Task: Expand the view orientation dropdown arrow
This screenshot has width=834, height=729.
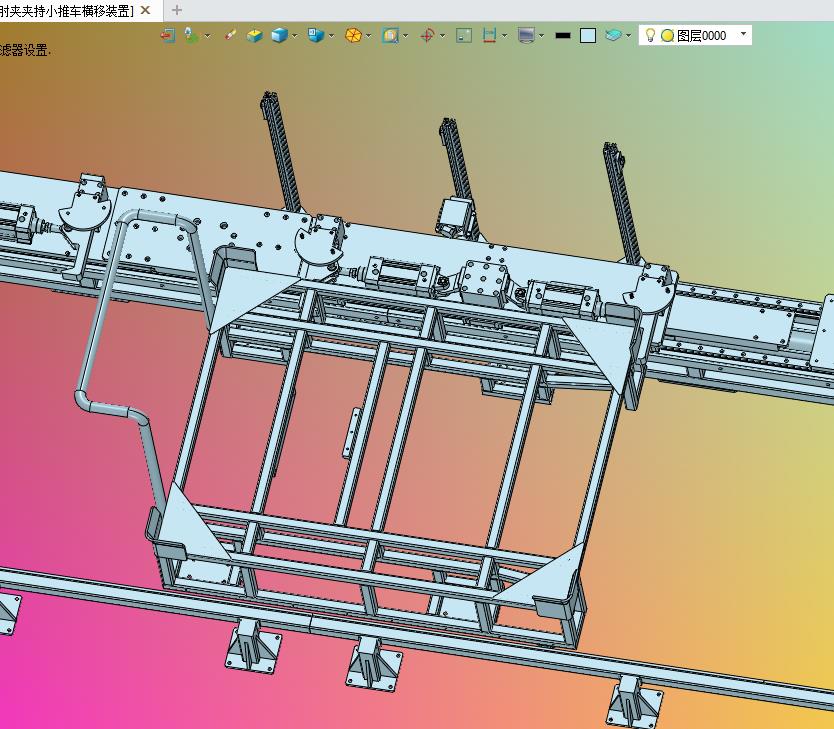Action: pyautogui.click(x=331, y=36)
